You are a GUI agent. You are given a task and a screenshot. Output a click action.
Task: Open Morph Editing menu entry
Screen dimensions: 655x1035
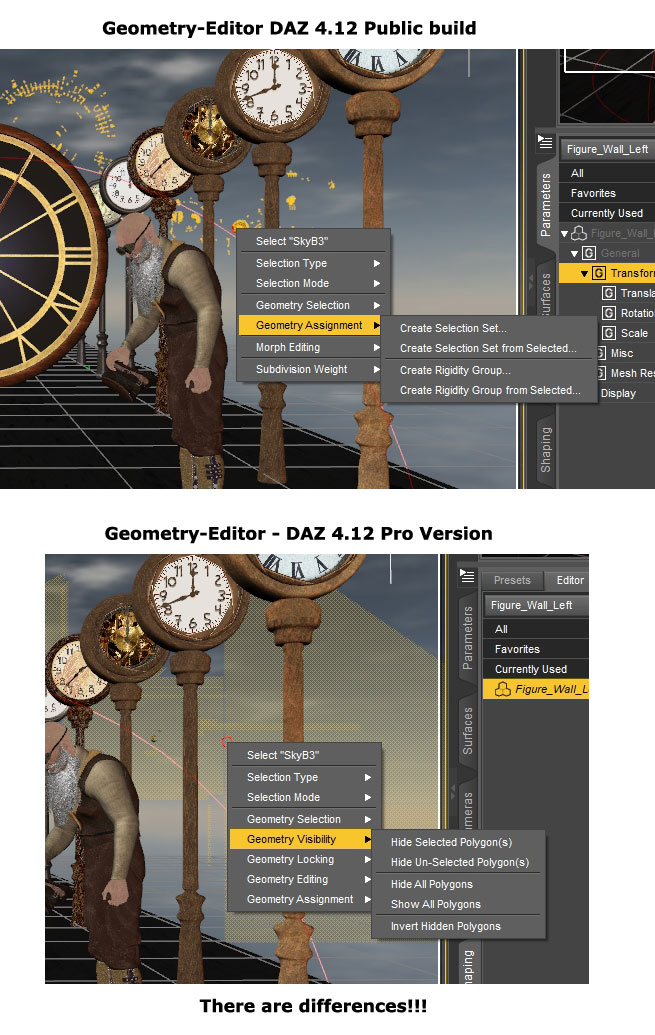click(314, 347)
